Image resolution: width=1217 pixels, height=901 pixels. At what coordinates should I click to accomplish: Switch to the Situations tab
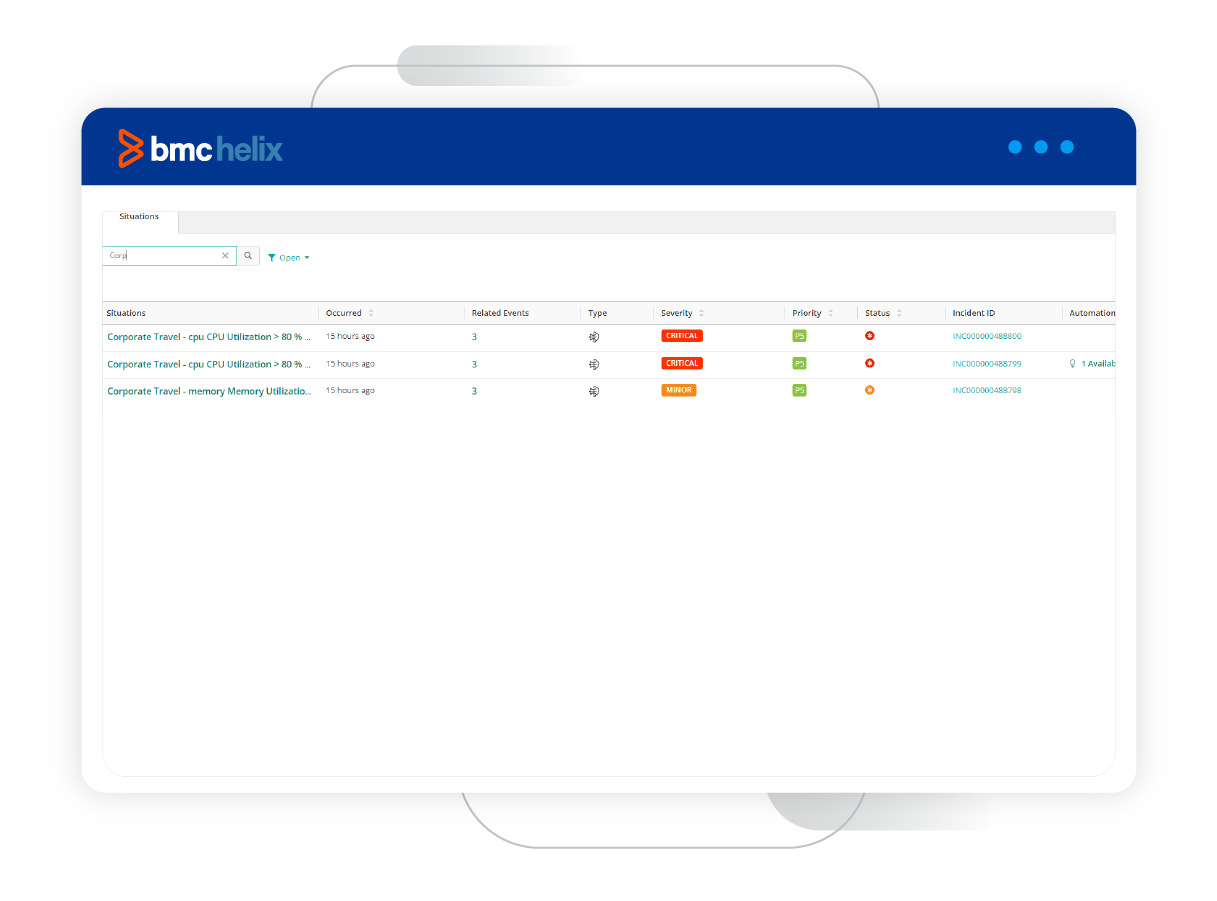click(x=139, y=217)
